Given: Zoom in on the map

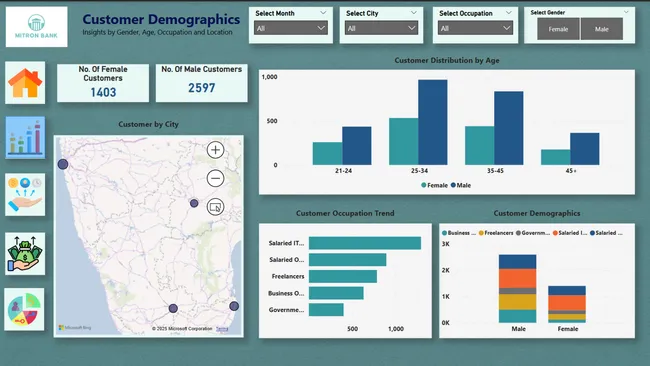Looking at the screenshot, I should pos(216,150).
